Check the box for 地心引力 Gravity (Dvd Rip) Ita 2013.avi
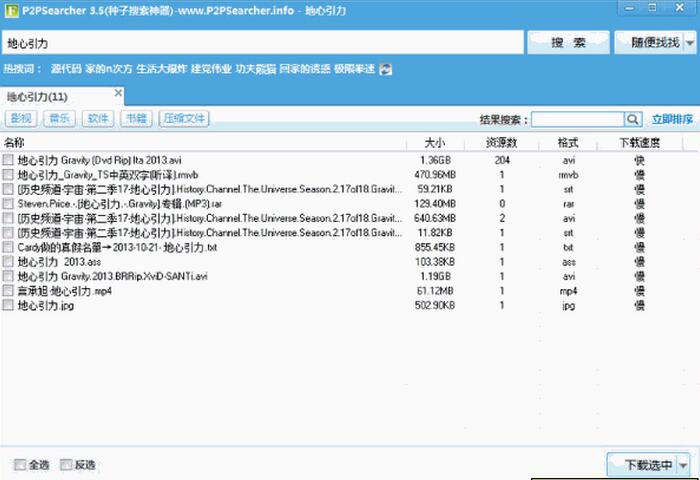The height and width of the screenshot is (480, 700). (9, 160)
